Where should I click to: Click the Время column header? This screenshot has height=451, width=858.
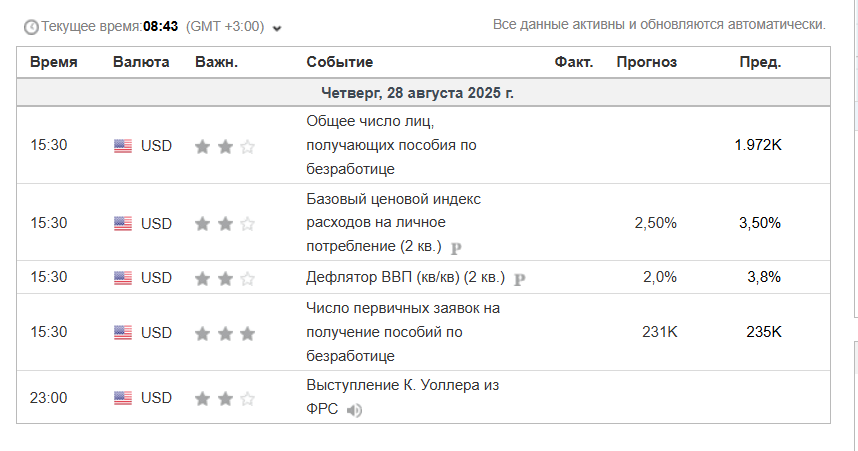pos(54,62)
